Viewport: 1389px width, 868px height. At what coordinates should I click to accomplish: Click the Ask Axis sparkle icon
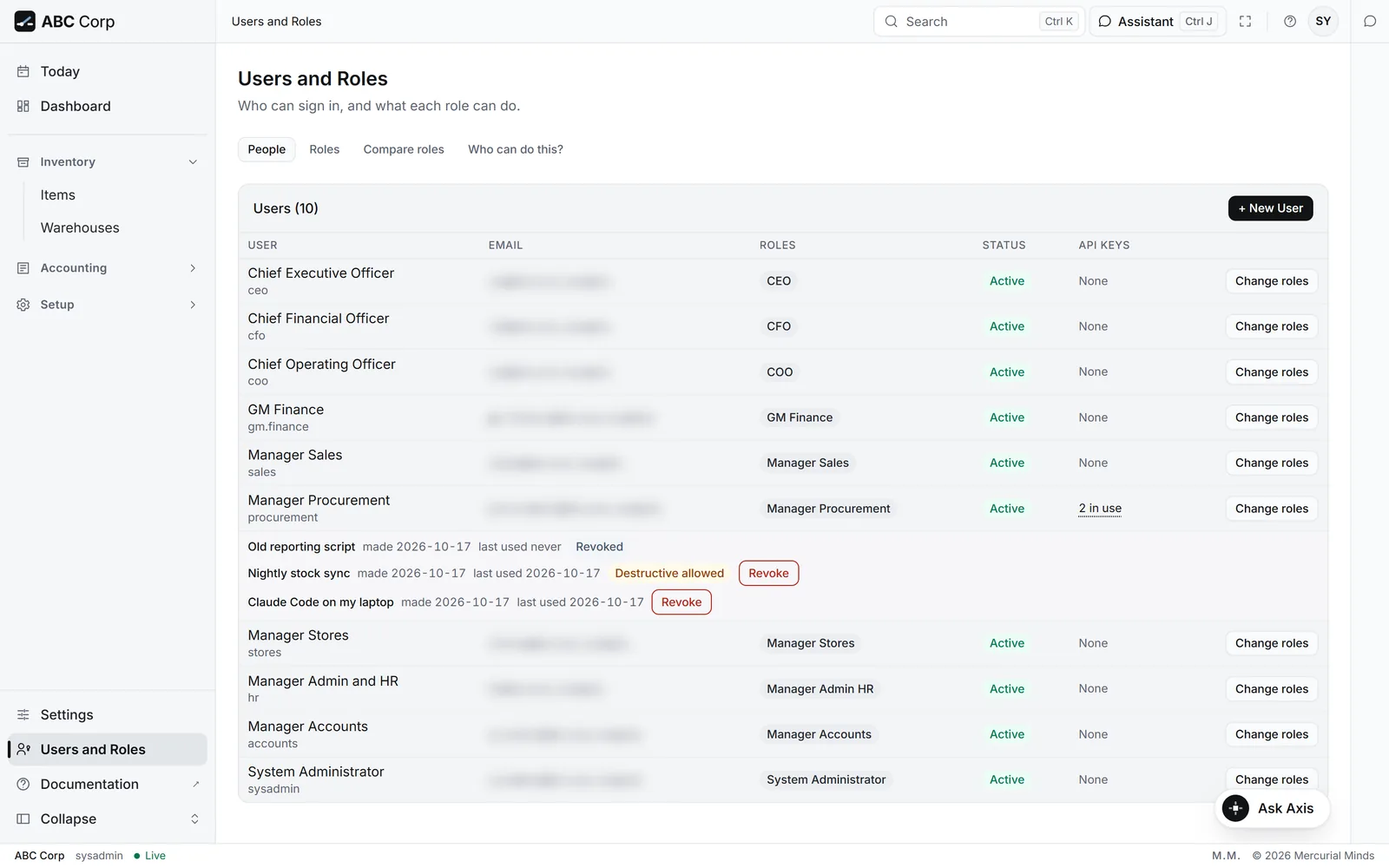[1235, 808]
